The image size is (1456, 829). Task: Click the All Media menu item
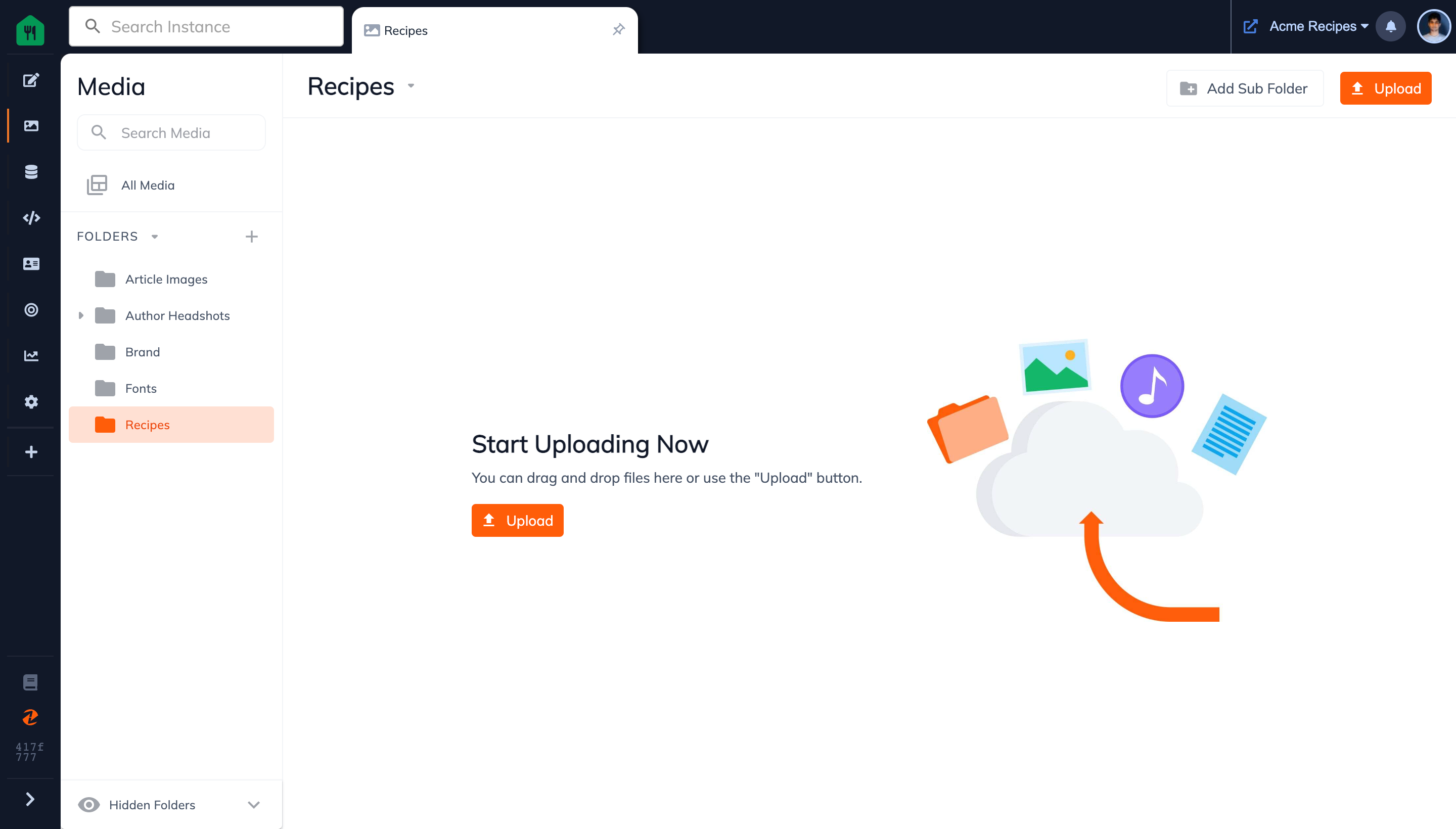[147, 184]
